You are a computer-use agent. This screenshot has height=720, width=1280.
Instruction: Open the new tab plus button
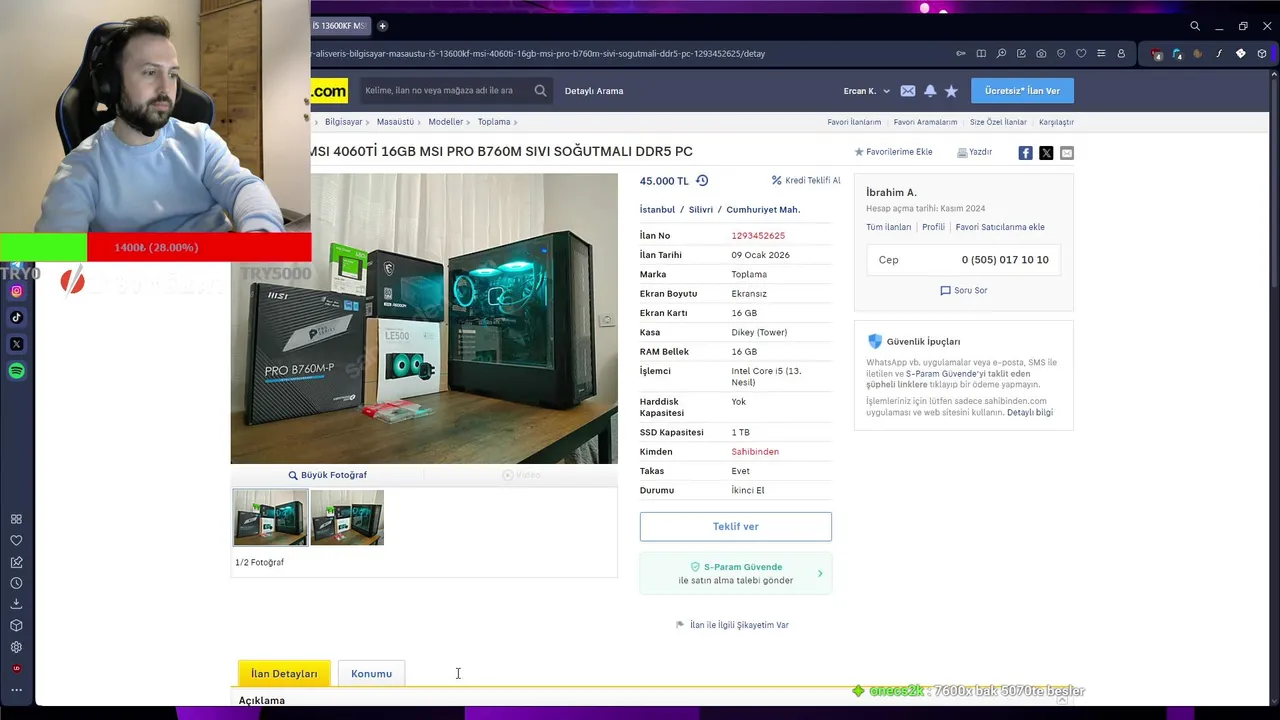click(382, 26)
